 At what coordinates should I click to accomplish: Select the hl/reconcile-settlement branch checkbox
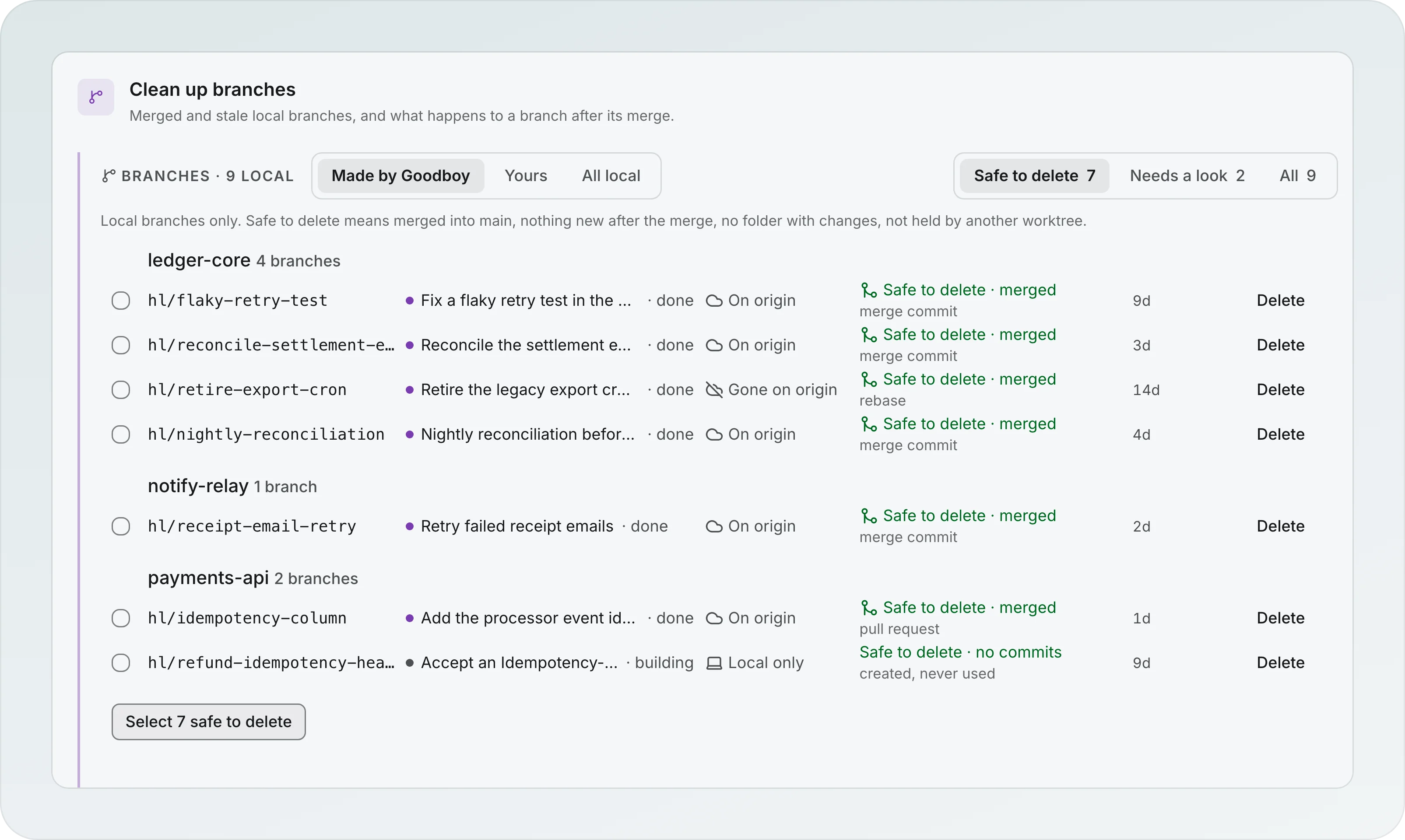click(121, 345)
